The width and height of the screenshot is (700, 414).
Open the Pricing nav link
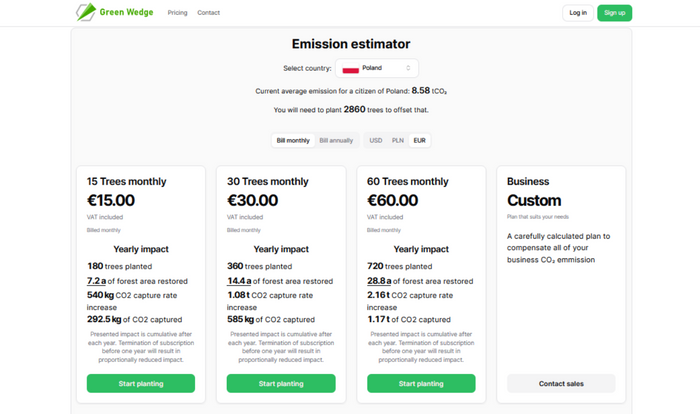pos(177,13)
